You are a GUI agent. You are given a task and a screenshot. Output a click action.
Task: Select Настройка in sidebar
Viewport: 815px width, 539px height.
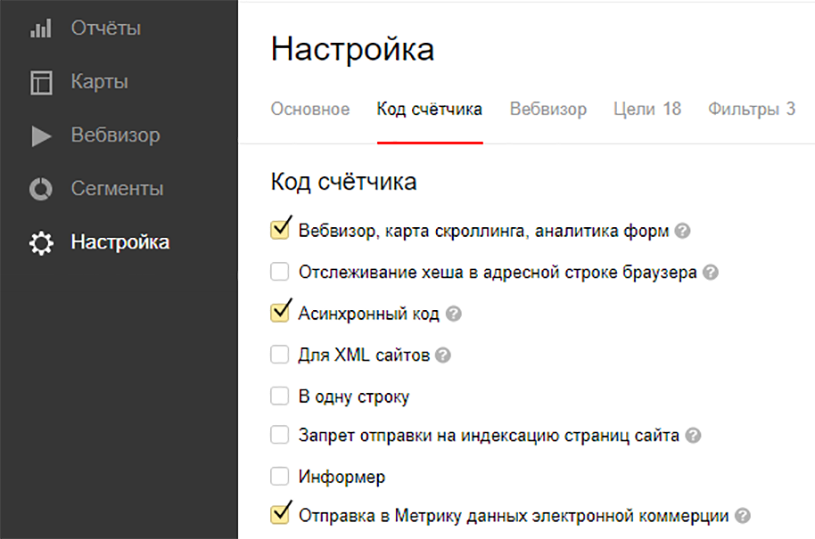(121, 242)
